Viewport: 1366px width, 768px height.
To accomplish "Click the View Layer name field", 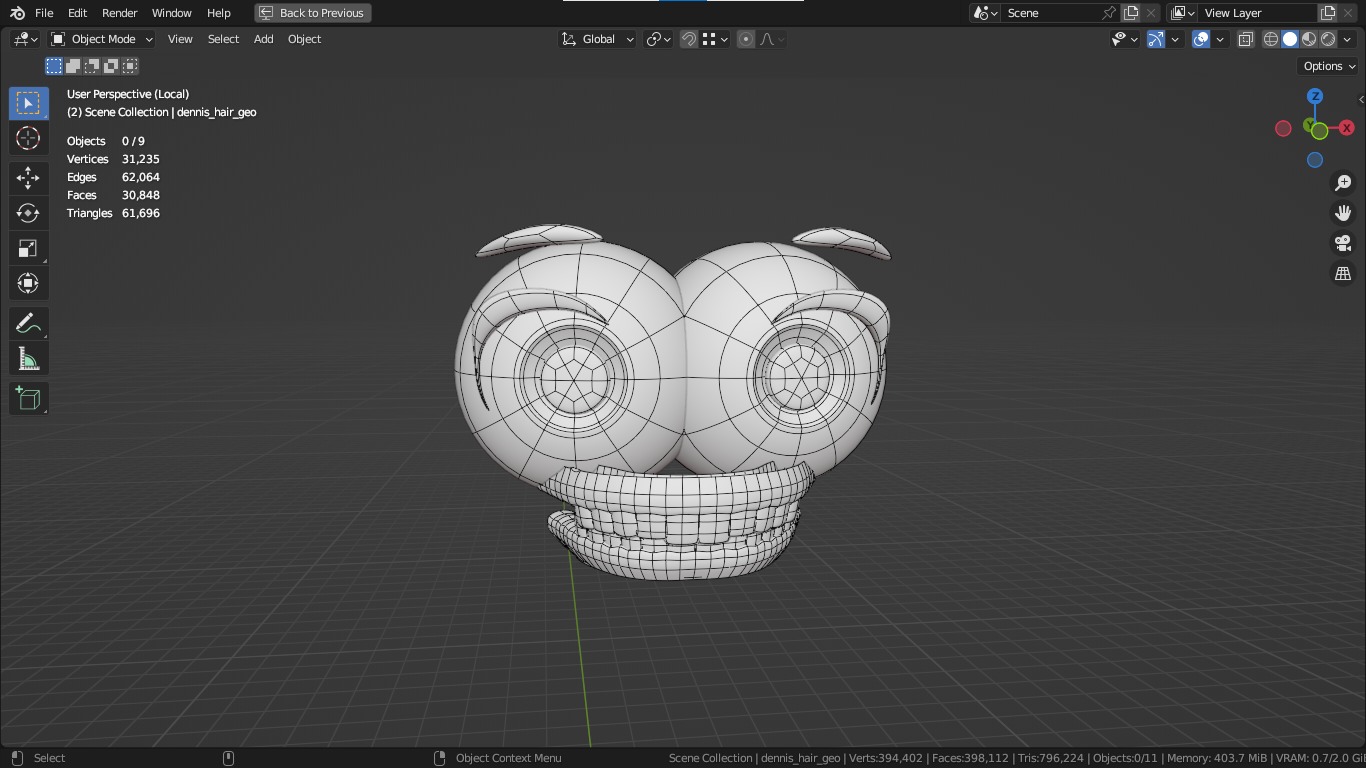I will pyautogui.click(x=1258, y=13).
